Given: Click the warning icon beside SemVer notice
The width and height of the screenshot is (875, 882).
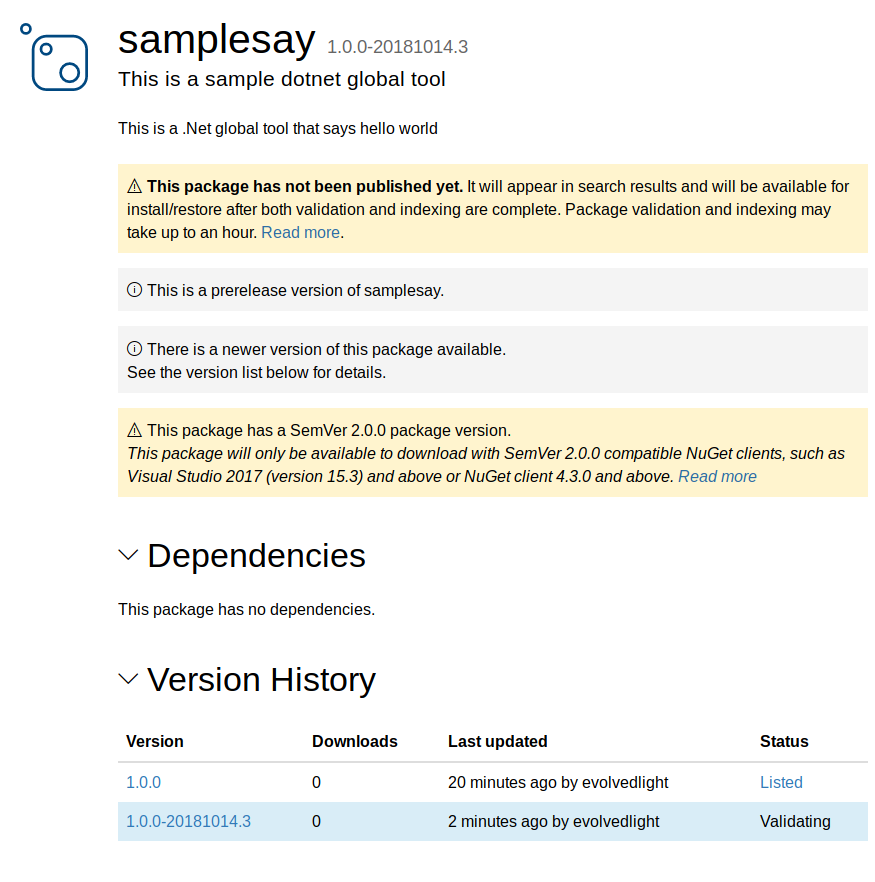Looking at the screenshot, I should 134,431.
